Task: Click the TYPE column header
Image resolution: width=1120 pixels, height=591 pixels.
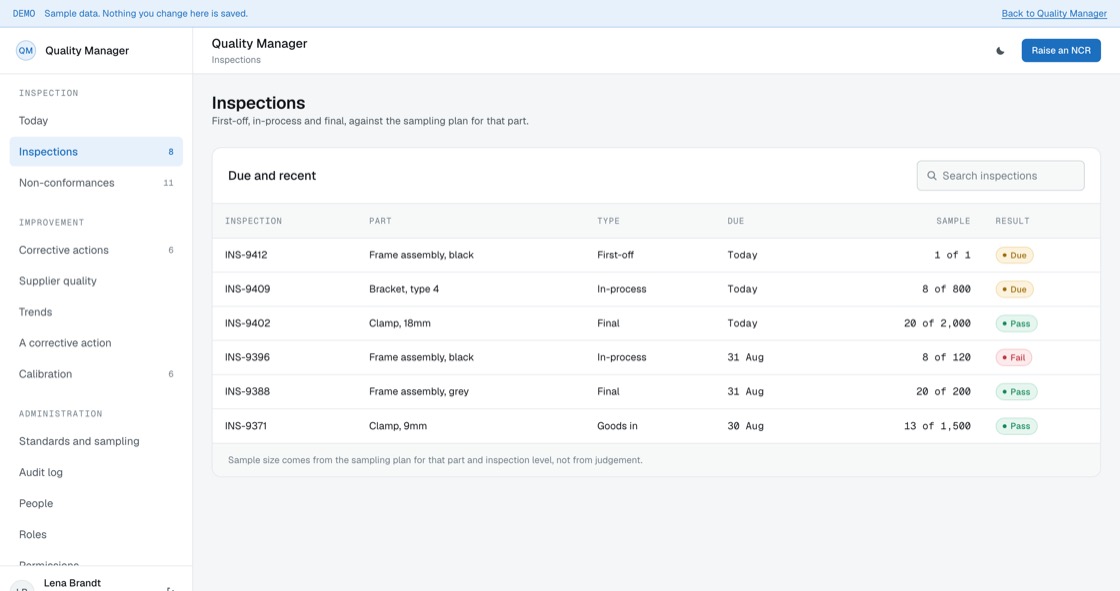Action: 608,221
